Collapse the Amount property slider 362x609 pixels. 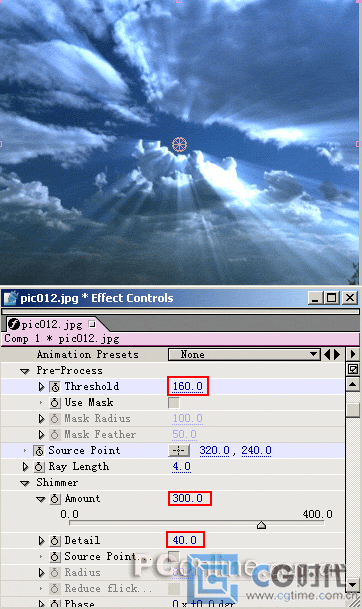pos(41,499)
